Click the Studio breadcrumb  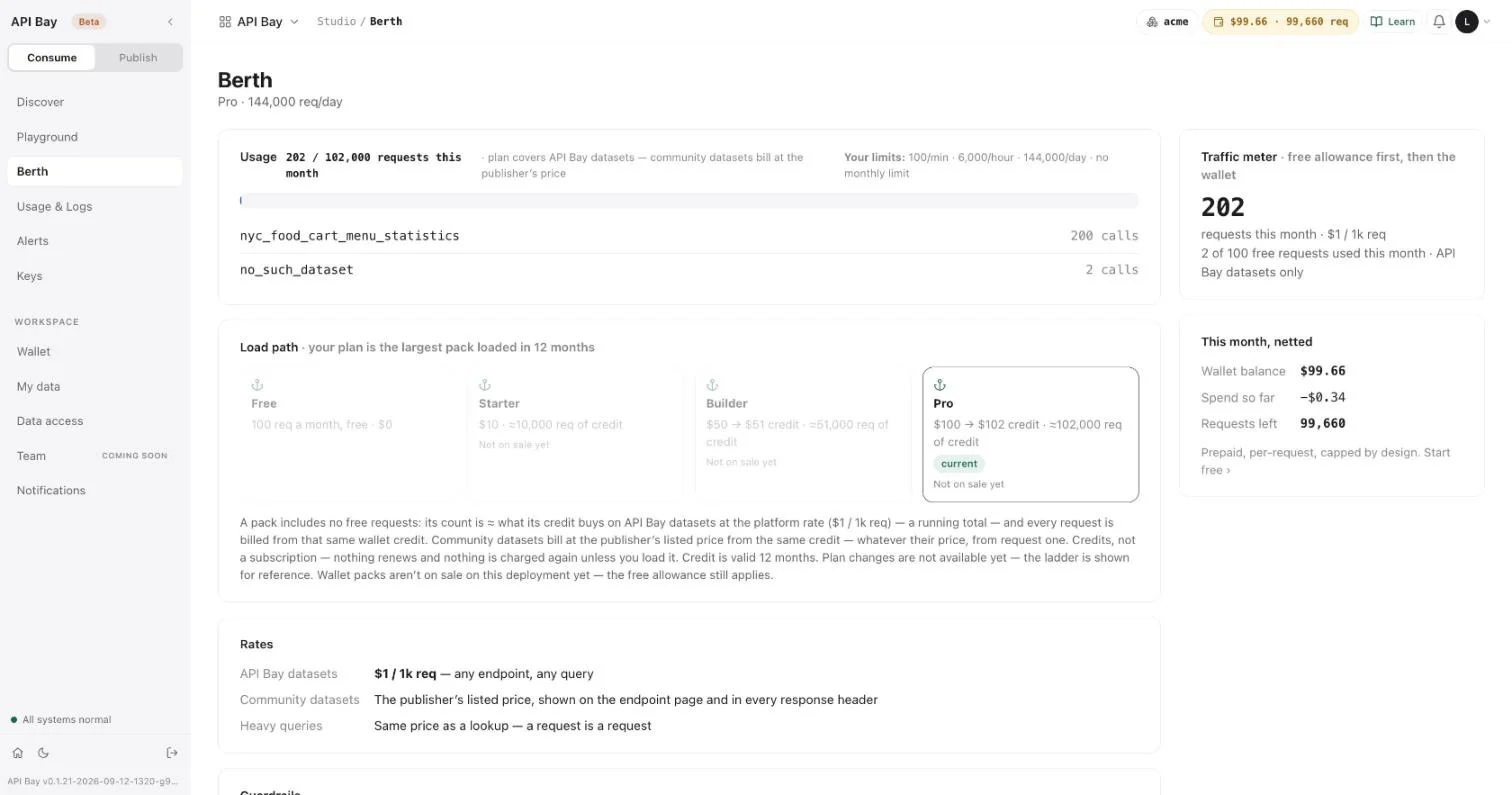pyautogui.click(x=336, y=21)
